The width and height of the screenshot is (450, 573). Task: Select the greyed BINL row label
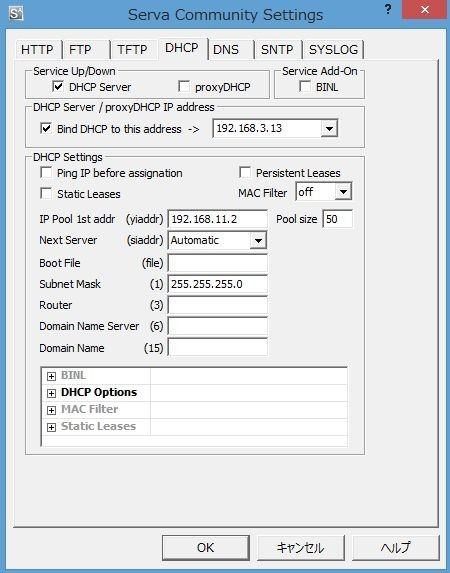tap(73, 376)
